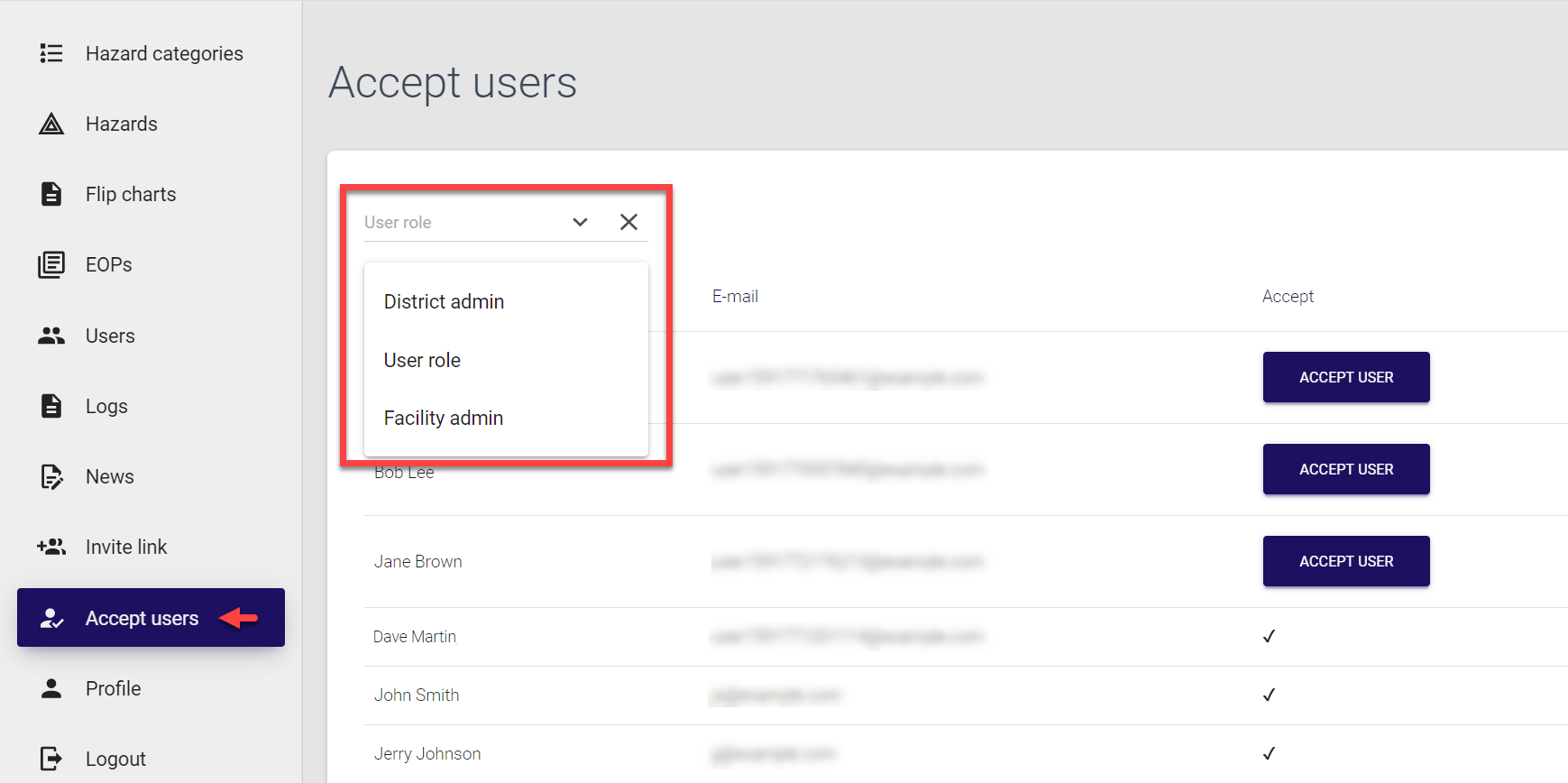Click the Users group icon
1568x783 pixels.
tap(51, 336)
